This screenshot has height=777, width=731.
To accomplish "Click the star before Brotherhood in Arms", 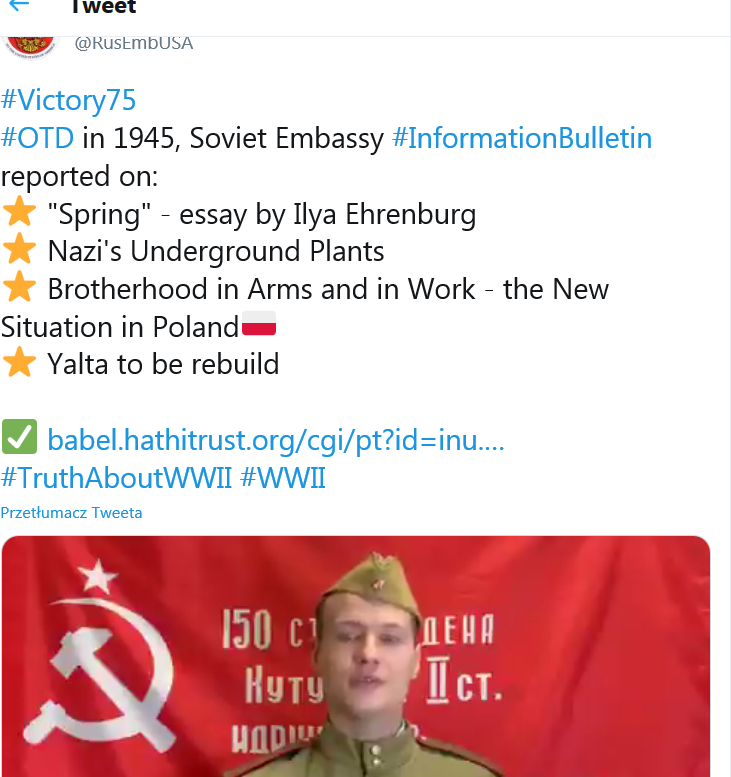I will [x=19, y=288].
